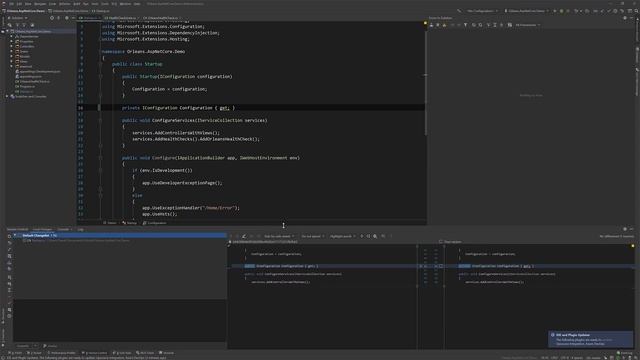Image resolution: width=640 pixels, height=360 pixels.
Task: Click the Startup.cs file icon in solution tree
Action: point(17,91)
